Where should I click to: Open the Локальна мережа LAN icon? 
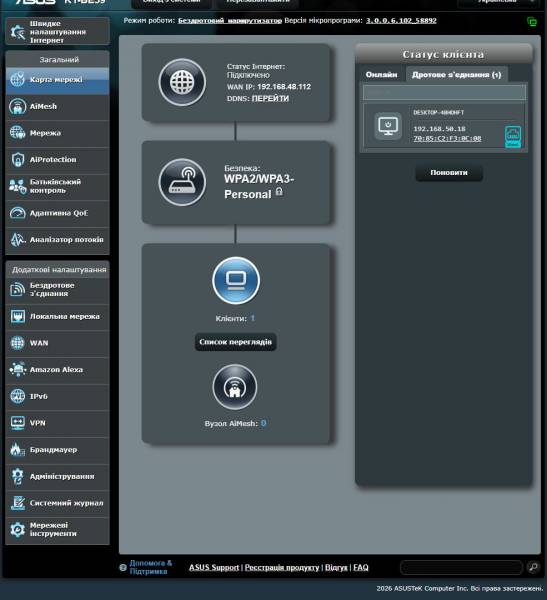point(18,316)
